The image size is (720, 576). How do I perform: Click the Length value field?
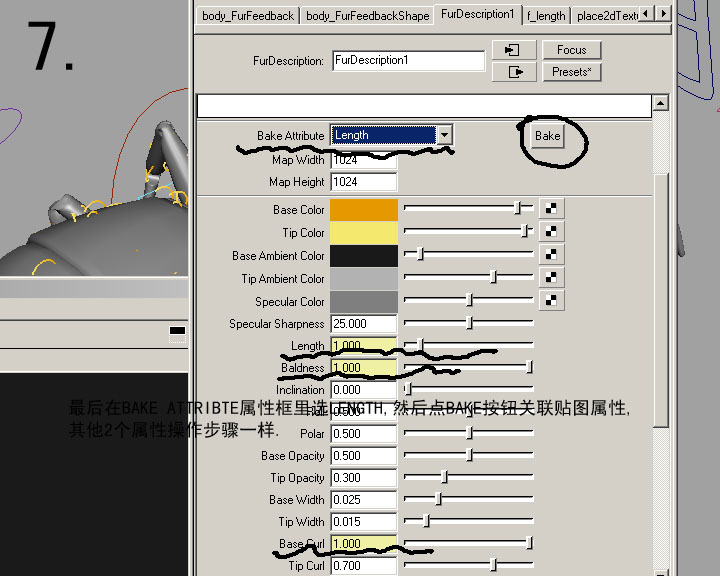coord(364,345)
